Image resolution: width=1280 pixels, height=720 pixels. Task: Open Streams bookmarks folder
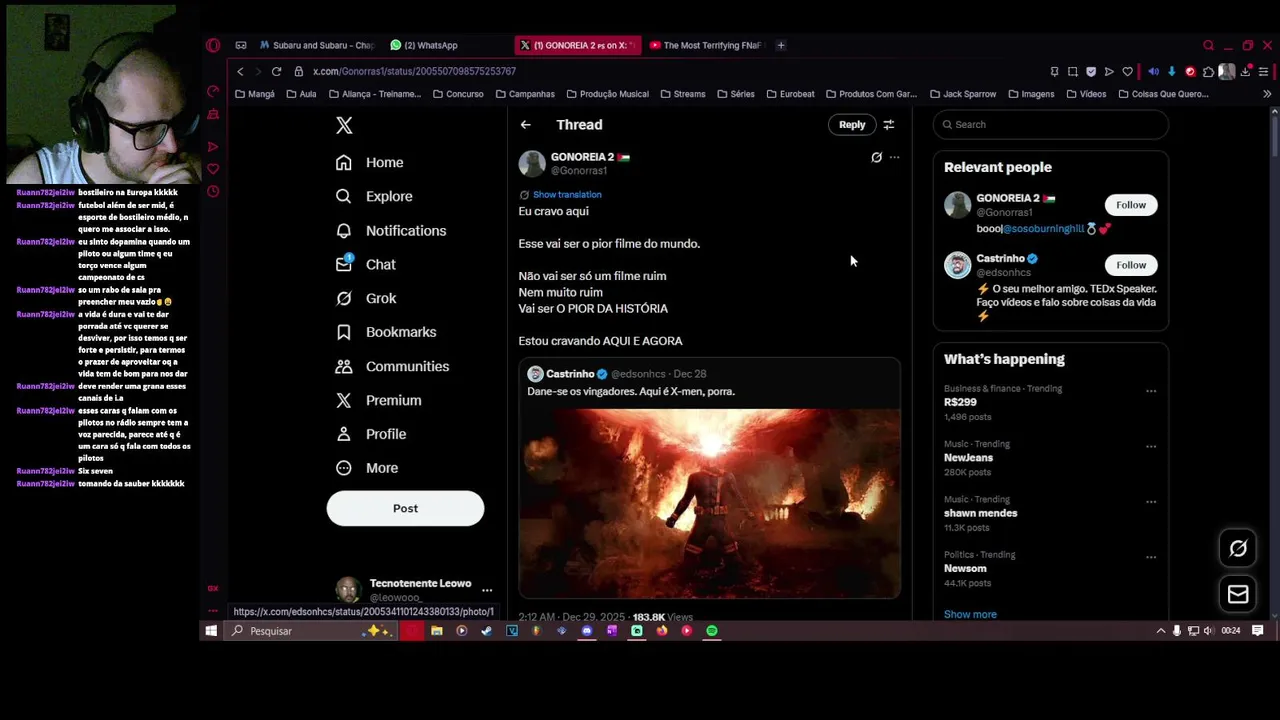[683, 94]
